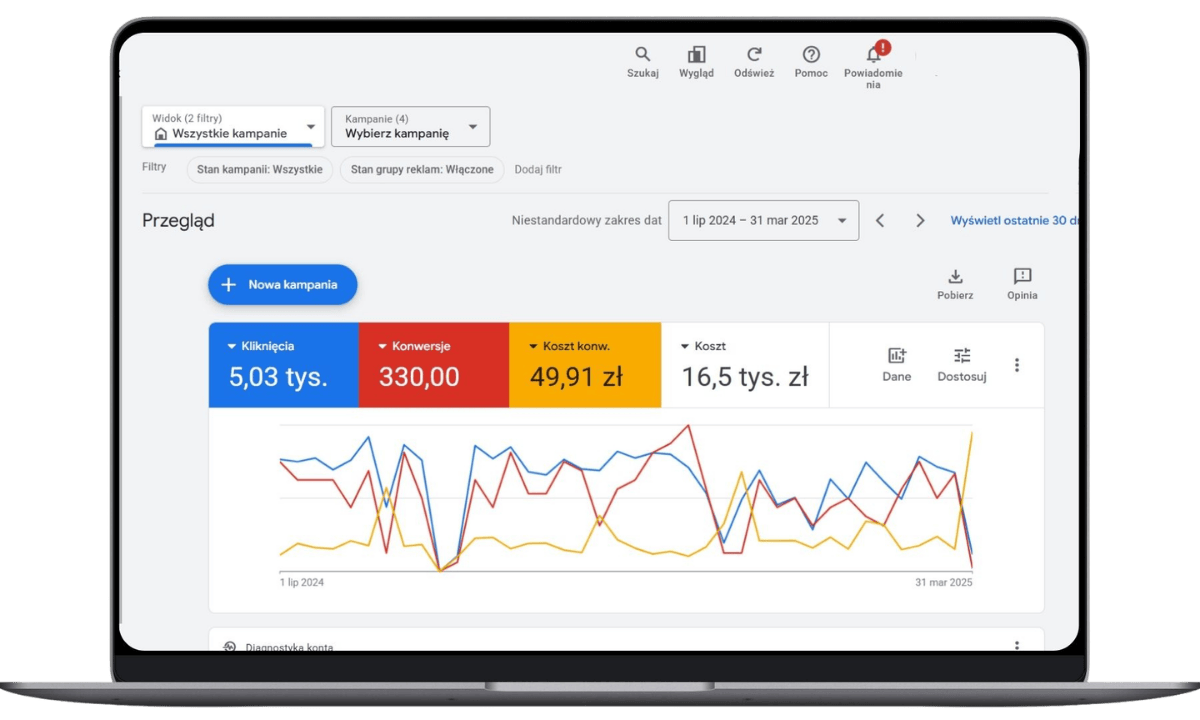Click the Odśwież refresh icon

(x=754, y=55)
